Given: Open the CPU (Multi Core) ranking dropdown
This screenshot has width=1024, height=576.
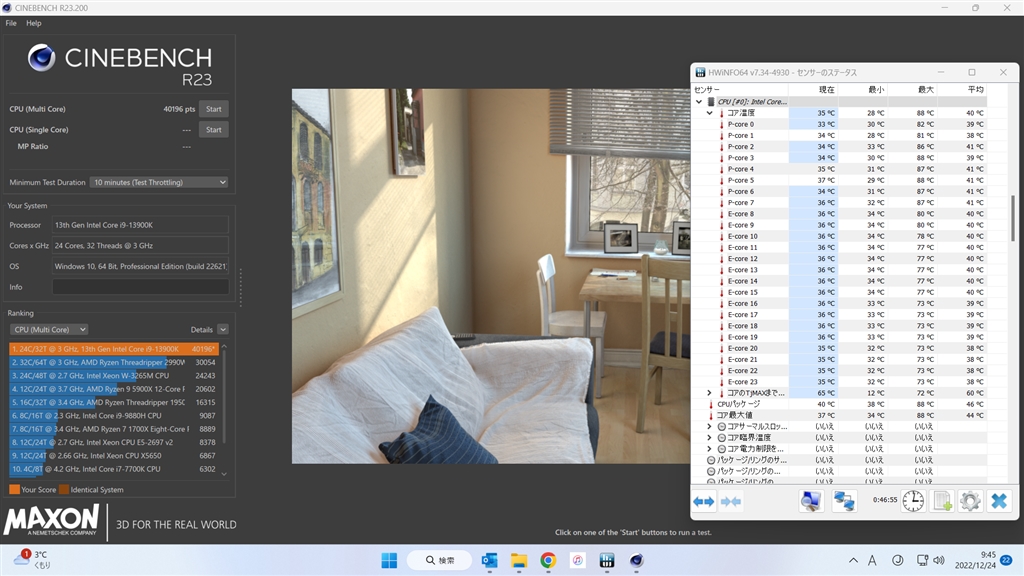Looking at the screenshot, I should coord(49,330).
